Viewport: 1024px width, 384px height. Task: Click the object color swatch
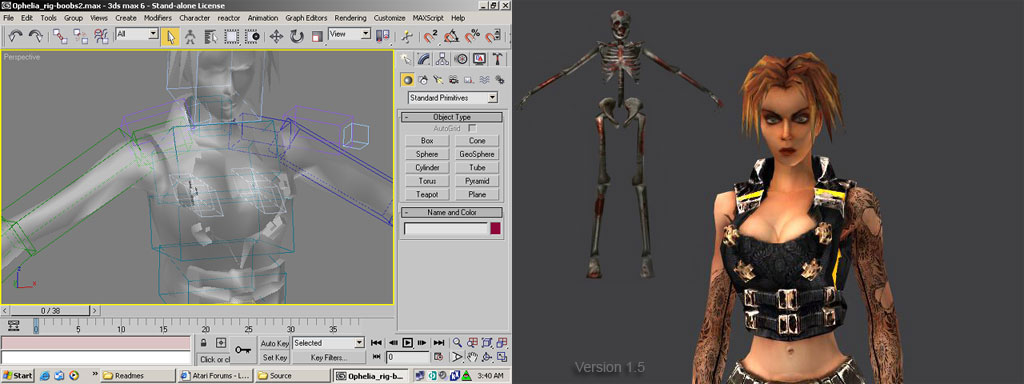click(496, 229)
